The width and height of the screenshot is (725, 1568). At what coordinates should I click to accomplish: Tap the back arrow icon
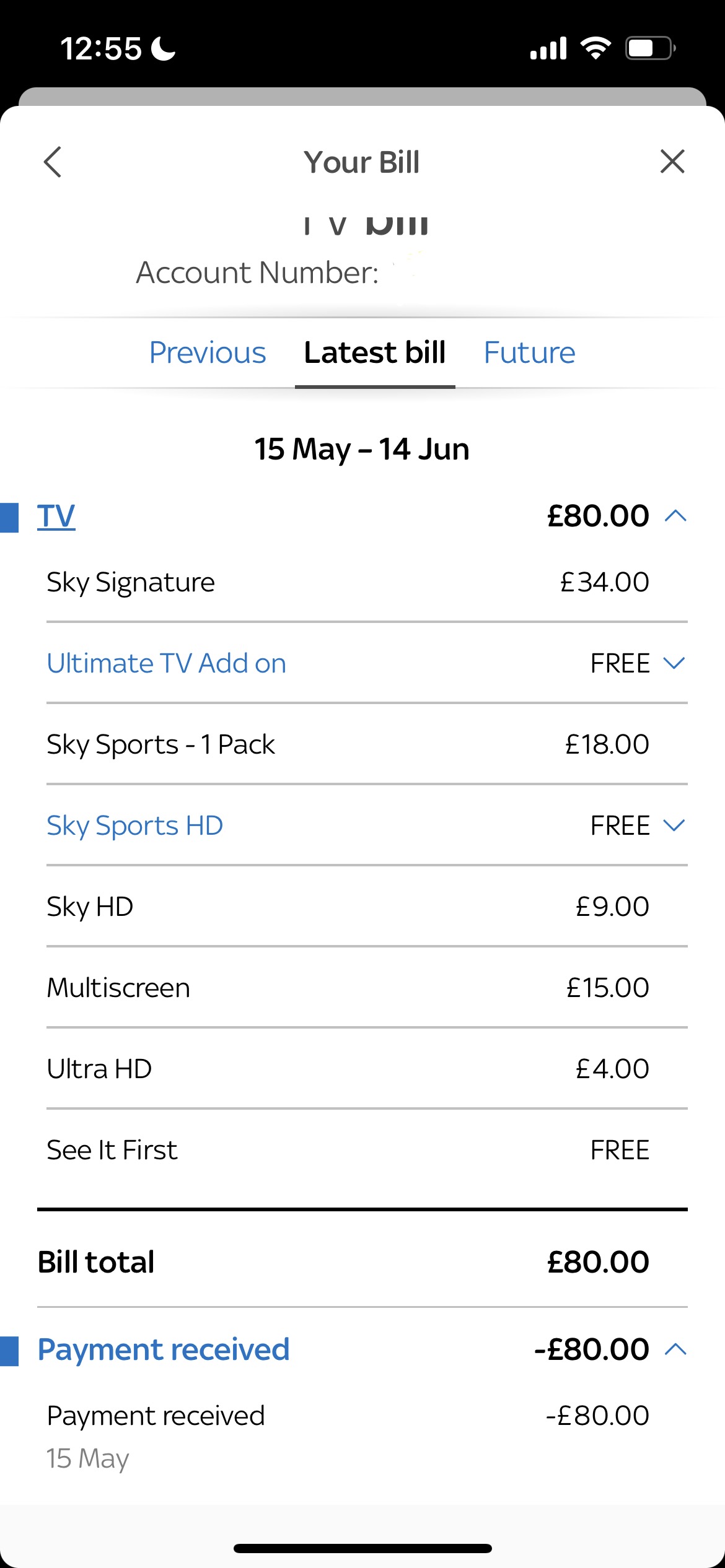(x=53, y=162)
